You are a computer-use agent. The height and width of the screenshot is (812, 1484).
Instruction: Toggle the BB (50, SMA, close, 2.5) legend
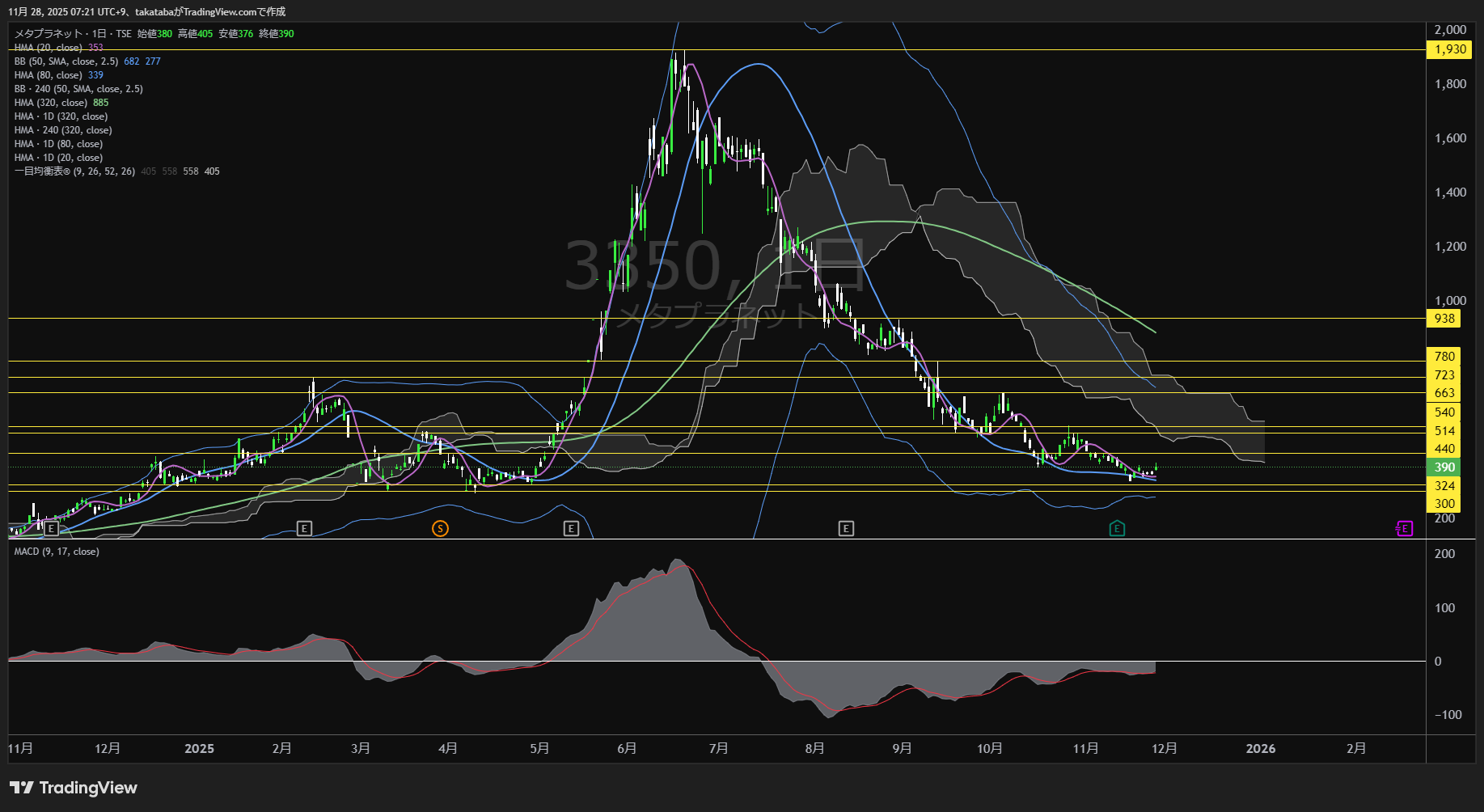(66, 61)
